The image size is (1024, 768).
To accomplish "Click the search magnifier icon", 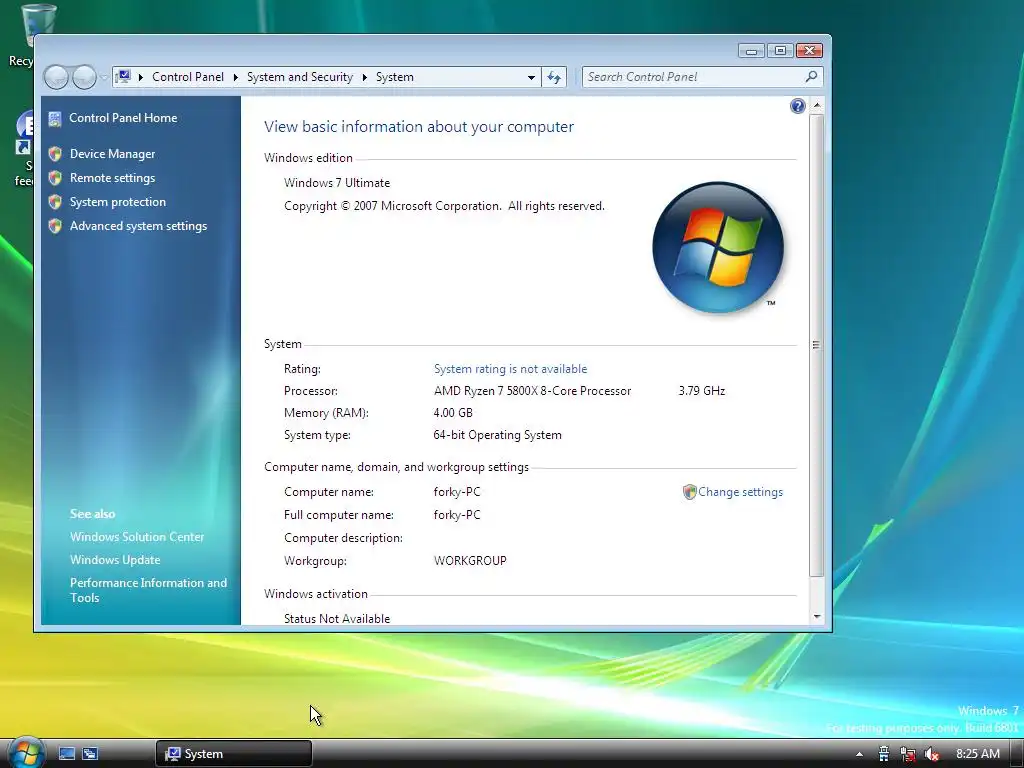I will click(x=811, y=77).
